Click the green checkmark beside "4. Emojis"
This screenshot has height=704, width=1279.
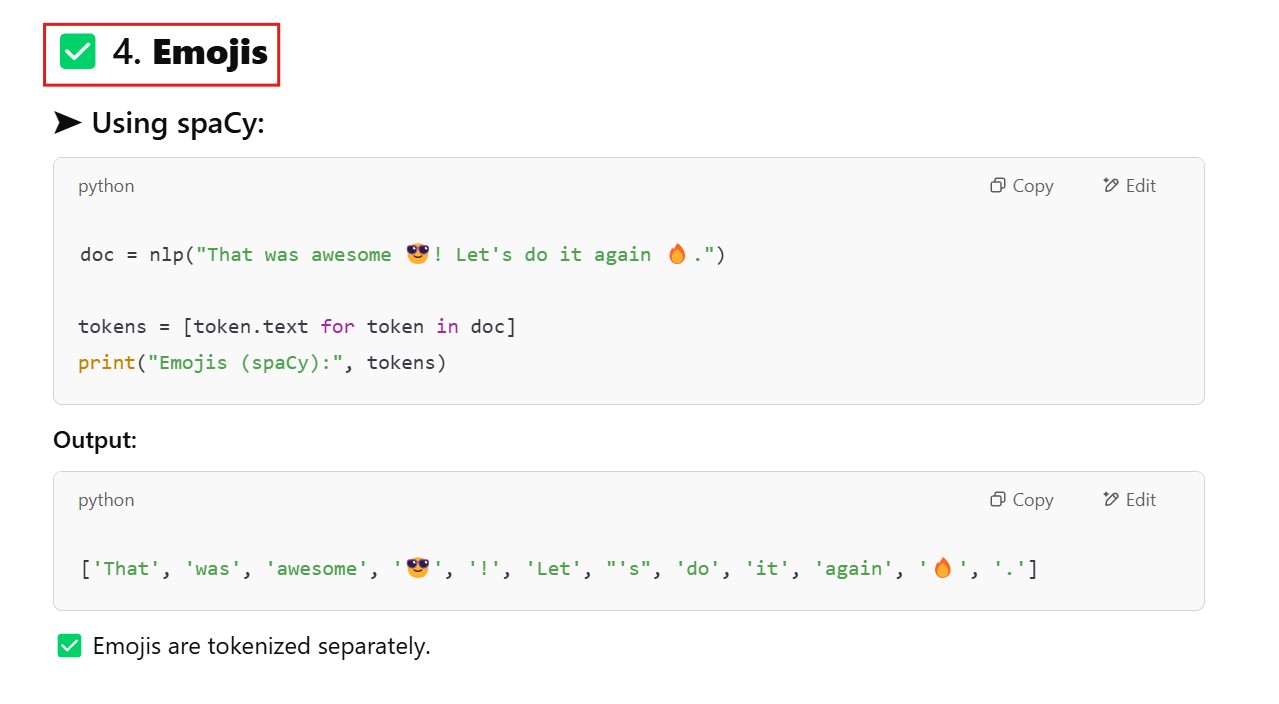[x=77, y=52]
